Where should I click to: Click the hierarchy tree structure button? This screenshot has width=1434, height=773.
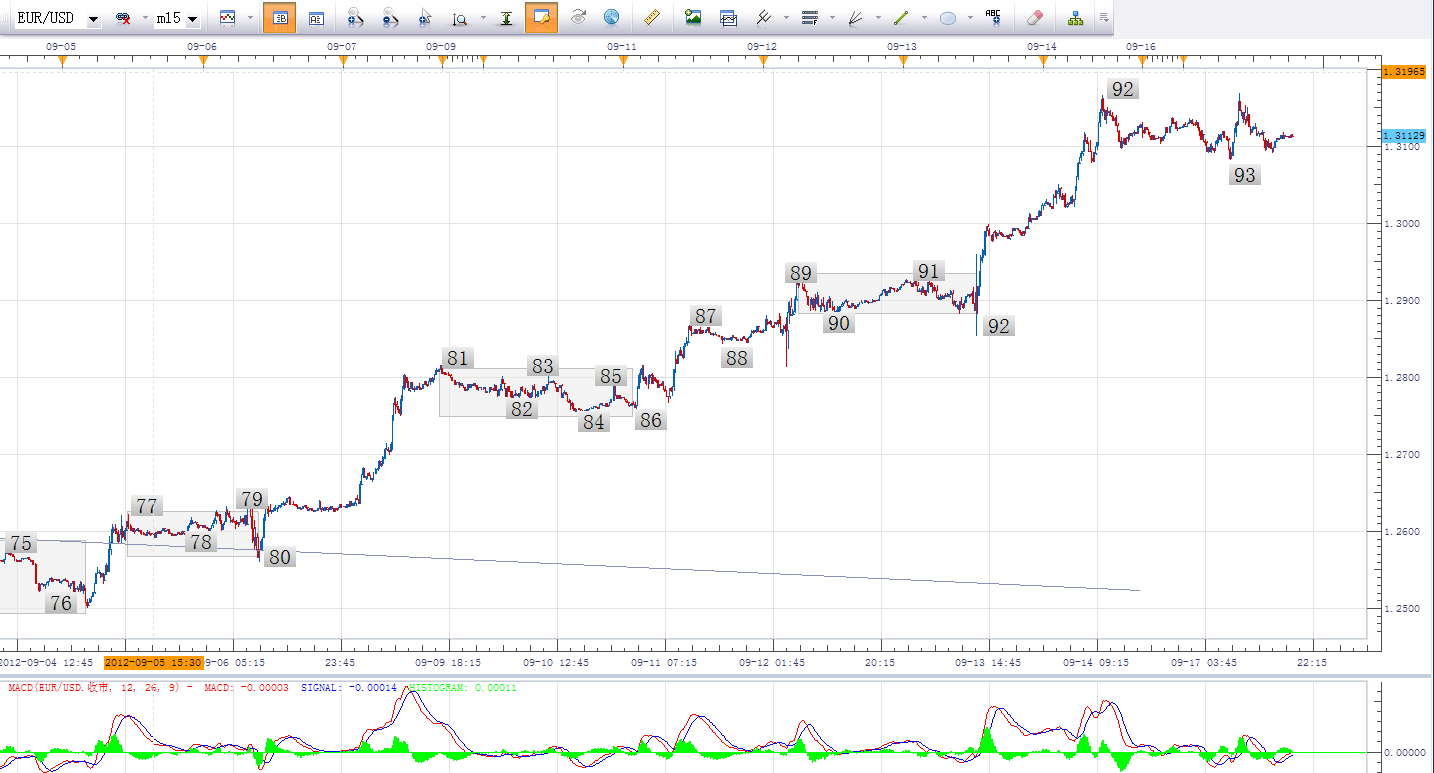pyautogui.click(x=1075, y=17)
